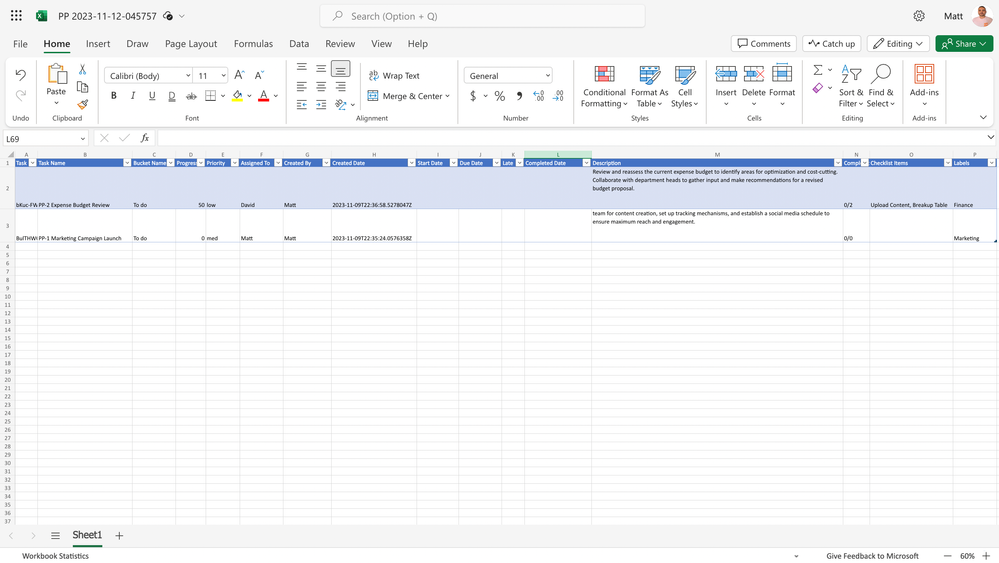Decrease font size with the smaller A icon
The width and height of the screenshot is (999, 563).
[259, 75]
